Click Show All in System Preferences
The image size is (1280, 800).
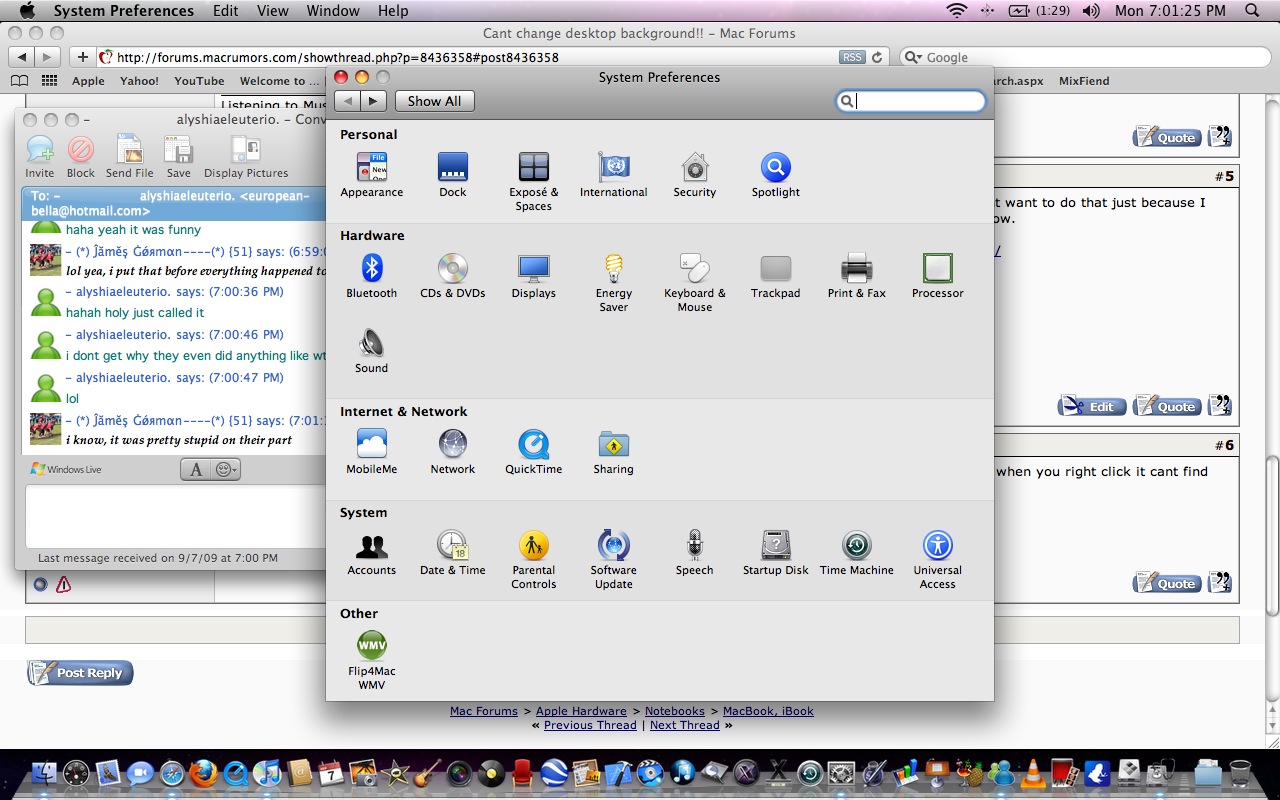click(x=434, y=101)
